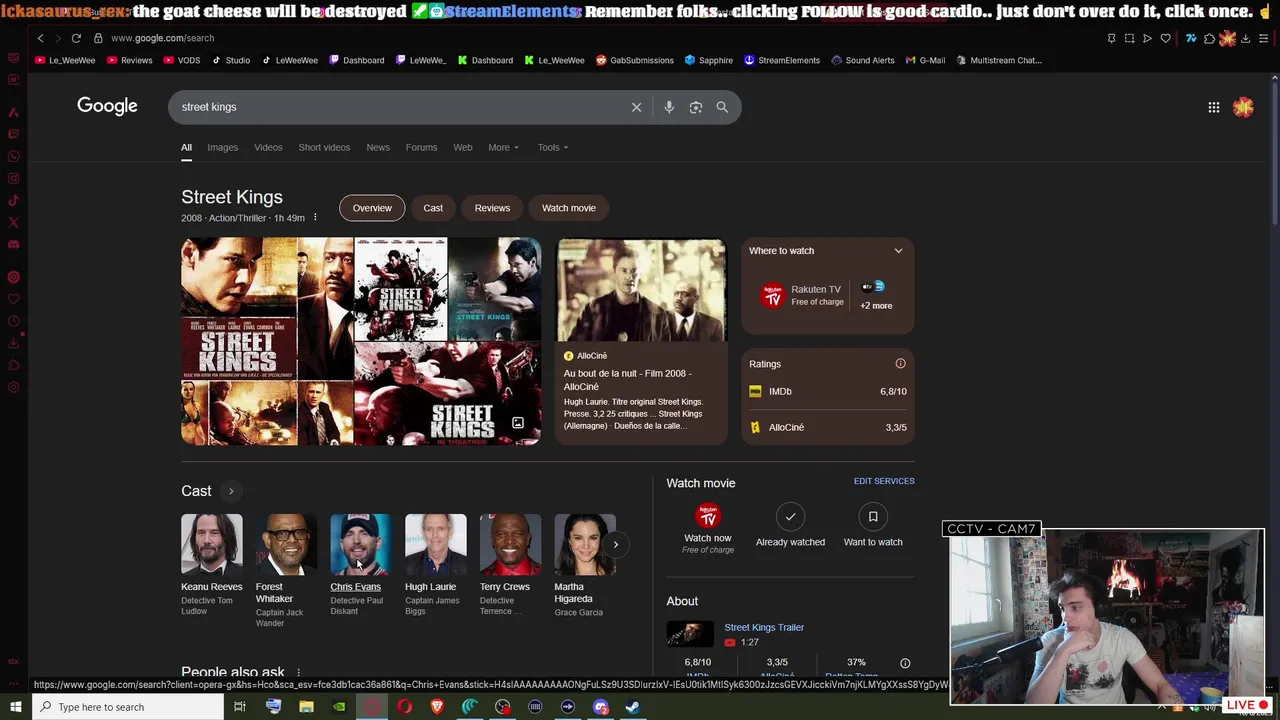This screenshot has height=720, width=1280.
Task: Switch to the Videos tab
Action: (x=268, y=147)
